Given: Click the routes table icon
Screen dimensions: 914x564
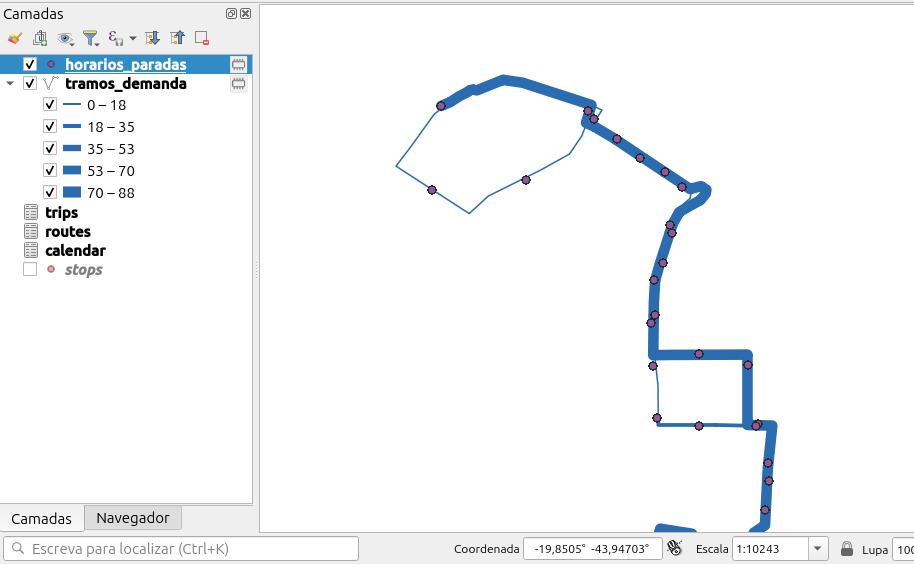Looking at the screenshot, I should [31, 232].
